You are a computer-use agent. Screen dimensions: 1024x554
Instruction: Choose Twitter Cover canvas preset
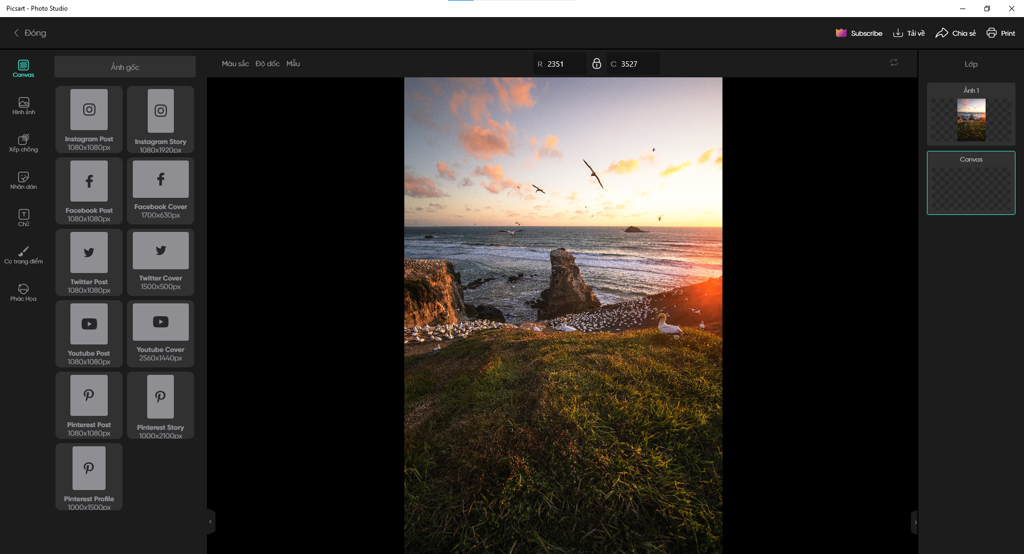[x=161, y=262]
